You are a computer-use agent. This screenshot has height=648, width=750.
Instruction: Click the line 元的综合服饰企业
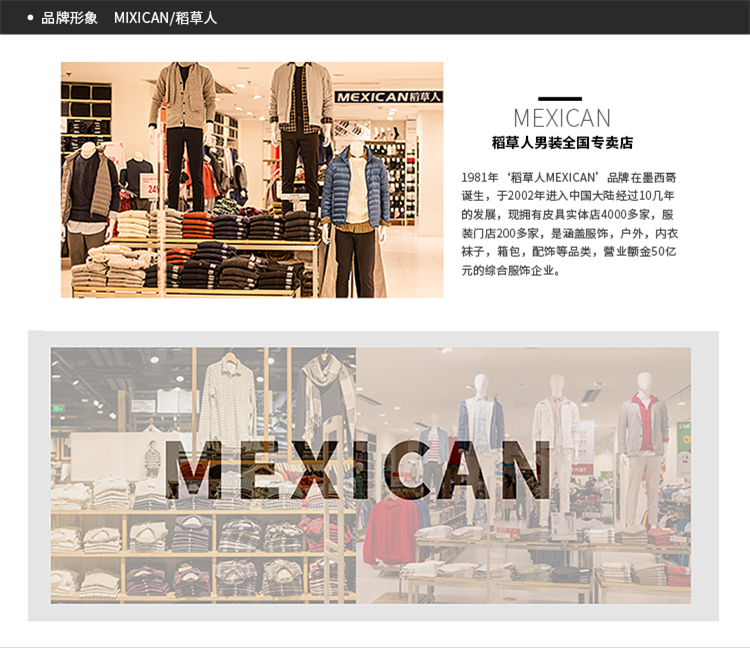pyautogui.click(x=510, y=271)
